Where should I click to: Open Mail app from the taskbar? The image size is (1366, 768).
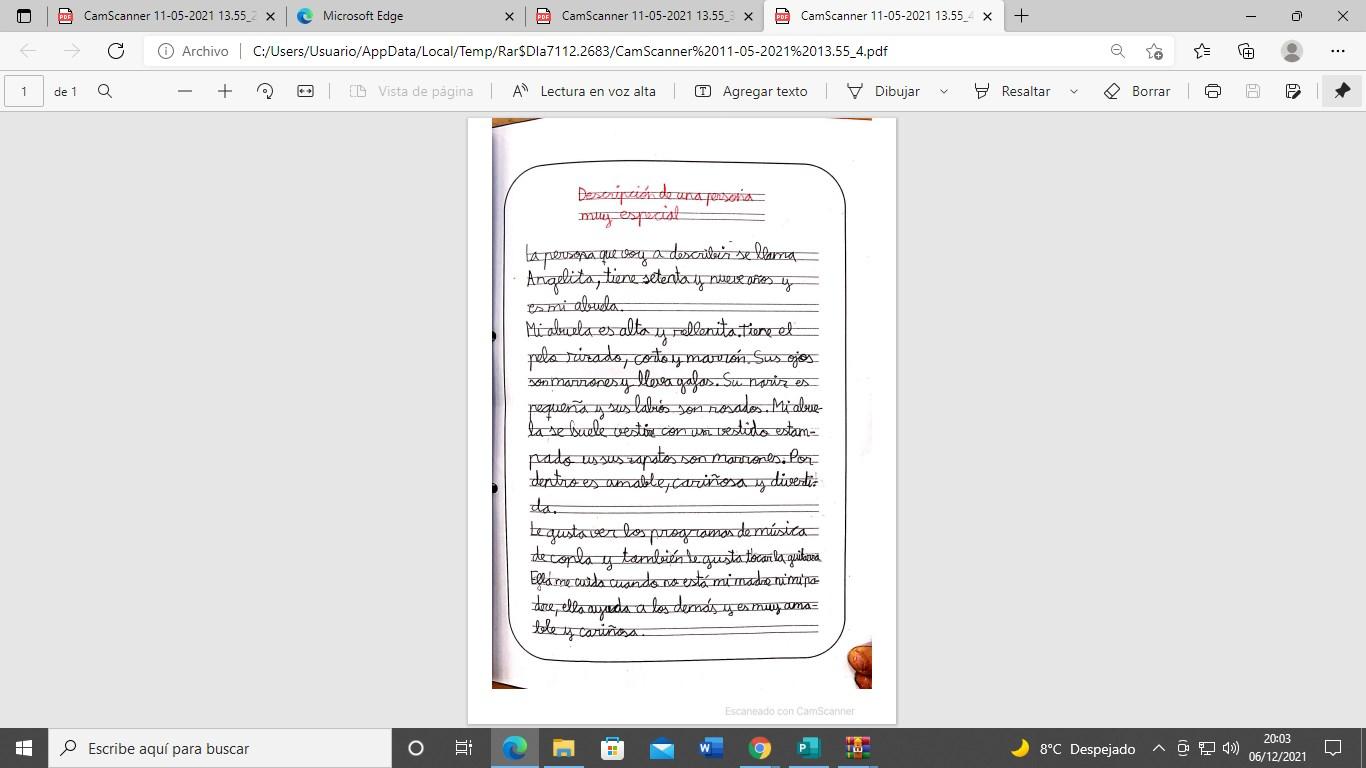[x=662, y=748]
